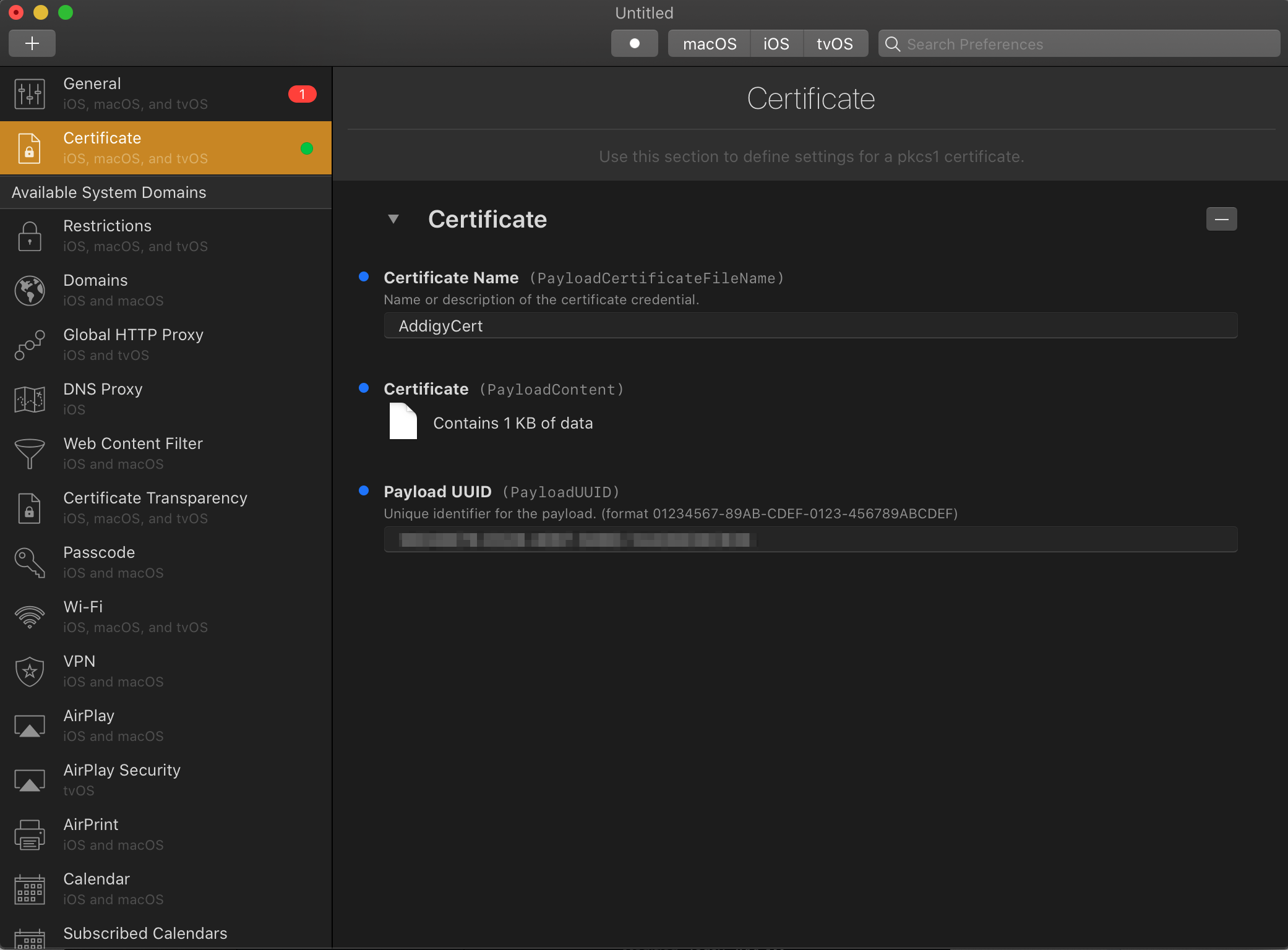Click the Available System Domains header
This screenshot has width=1288, height=950.
coord(166,192)
